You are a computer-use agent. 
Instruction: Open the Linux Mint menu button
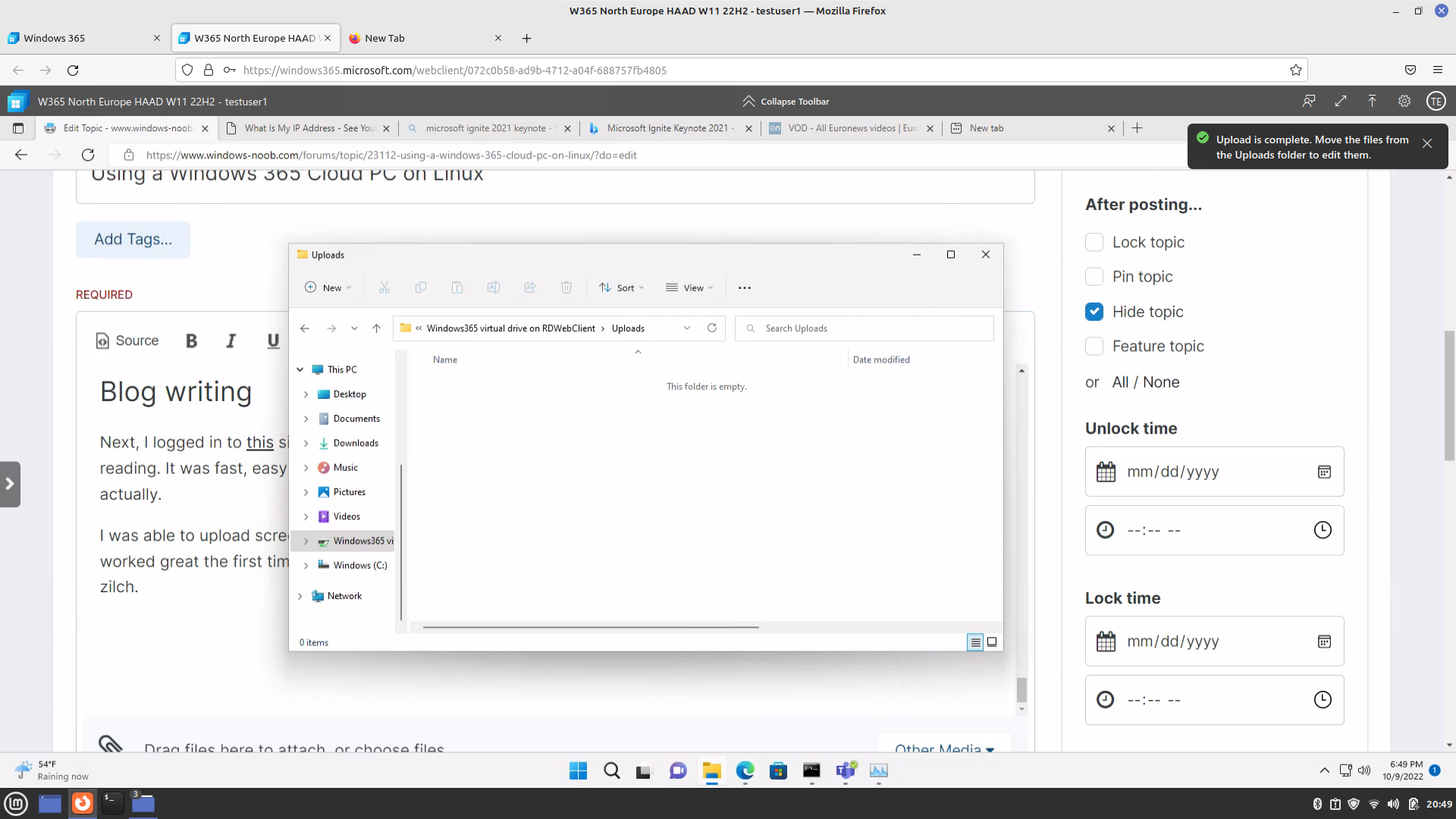[16, 803]
